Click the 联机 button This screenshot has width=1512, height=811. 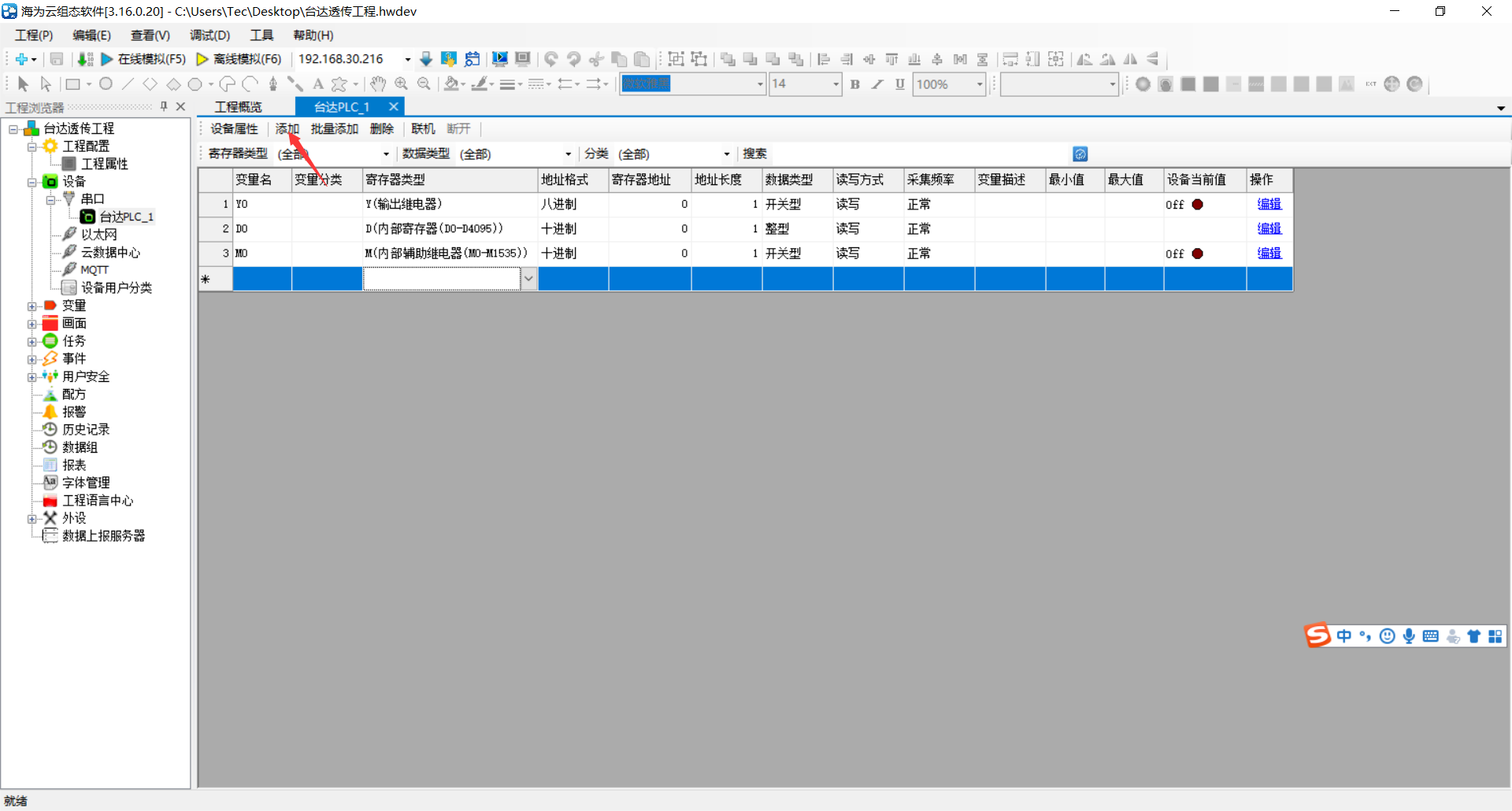[423, 129]
